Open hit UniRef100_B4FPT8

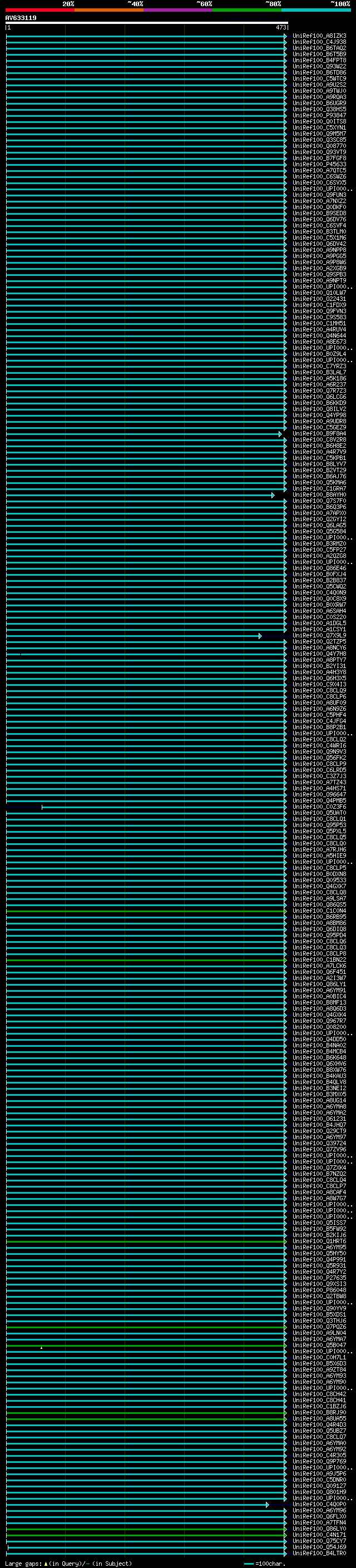[319, 60]
